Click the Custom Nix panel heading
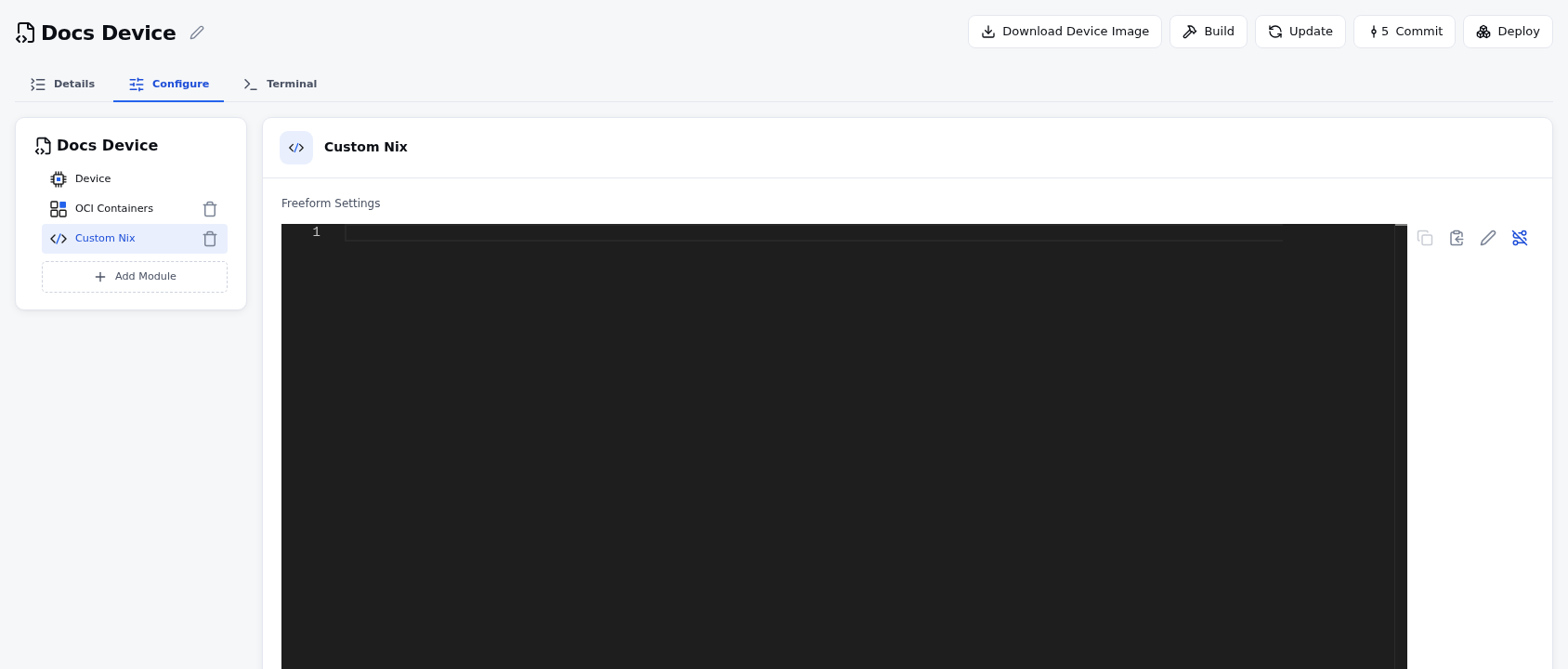 point(366,148)
